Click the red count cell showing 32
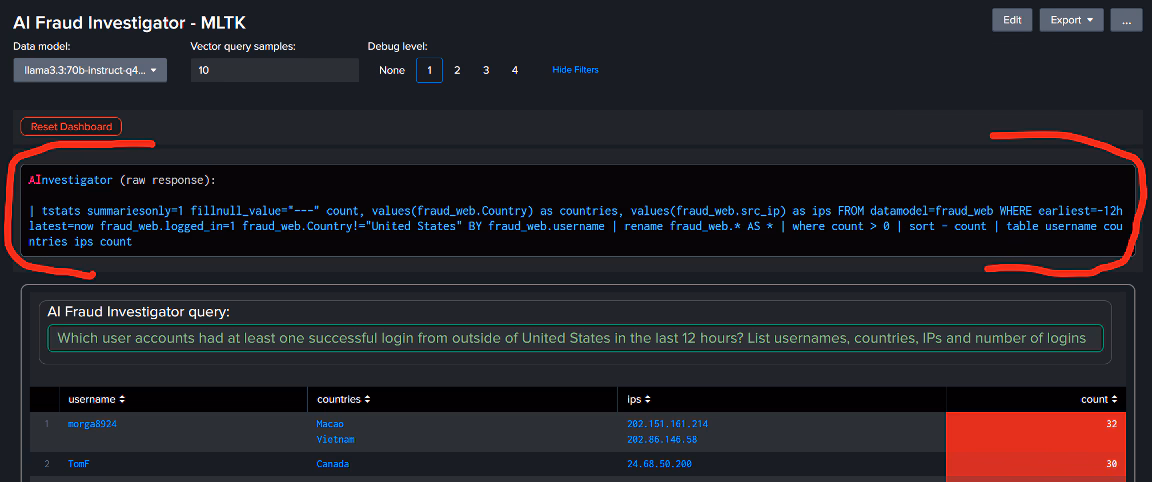Image resolution: width=1152 pixels, height=482 pixels. [x=1035, y=431]
